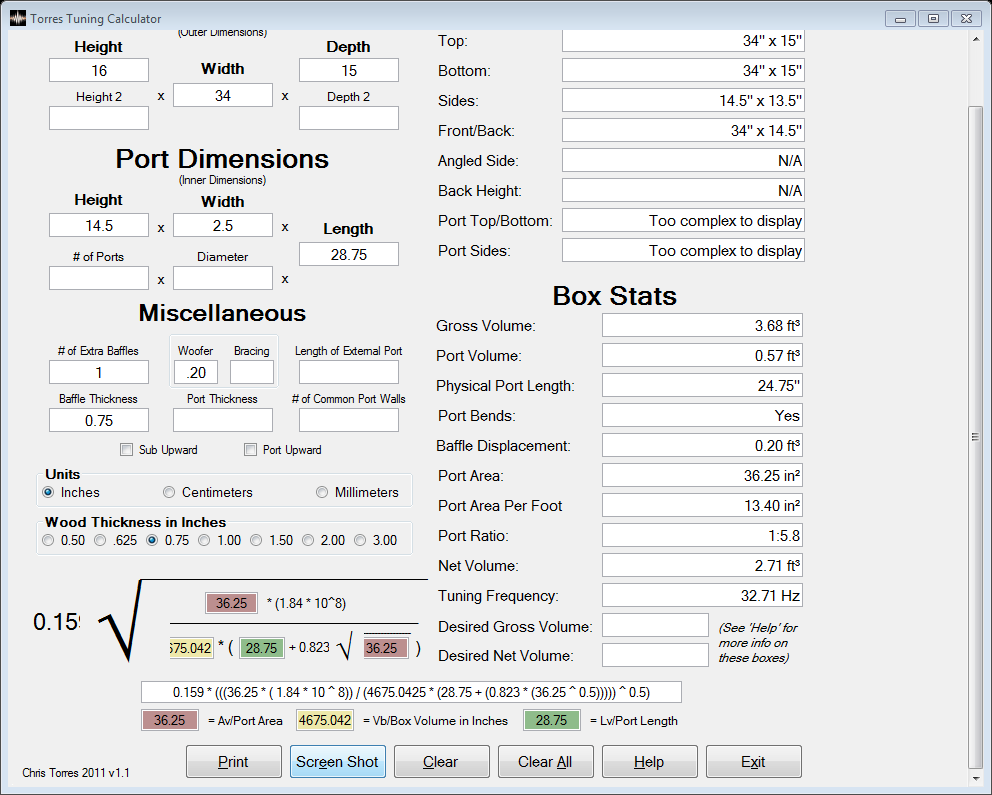The image size is (992, 795).
Task: Click the Screen Shot button
Action: 337,761
